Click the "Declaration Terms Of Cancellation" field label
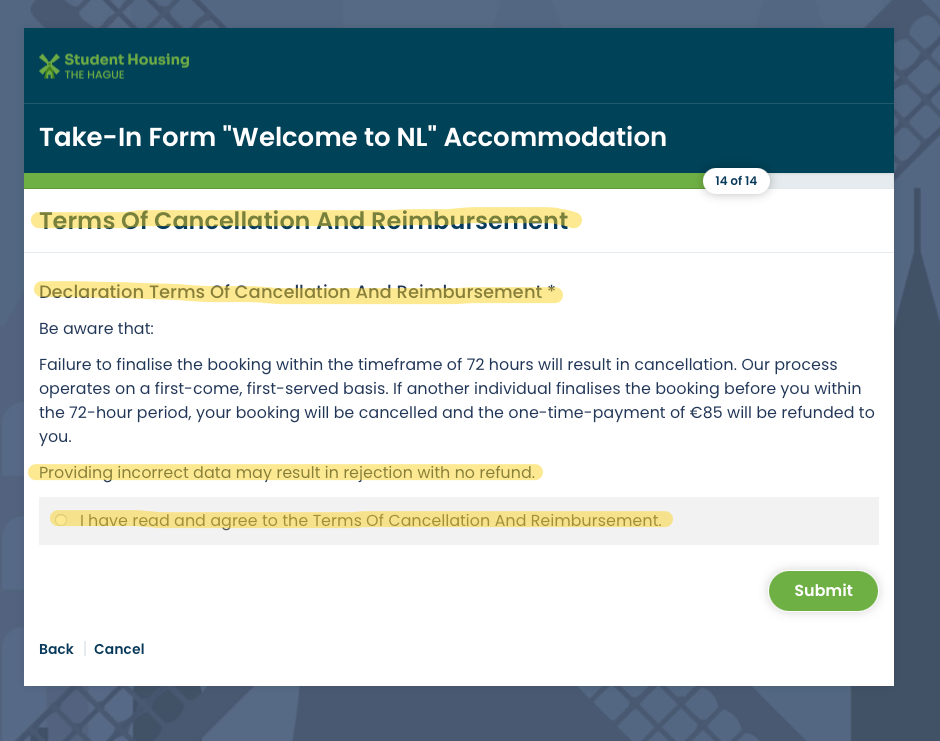Screen dimensions: 940x741 (x=290, y=292)
